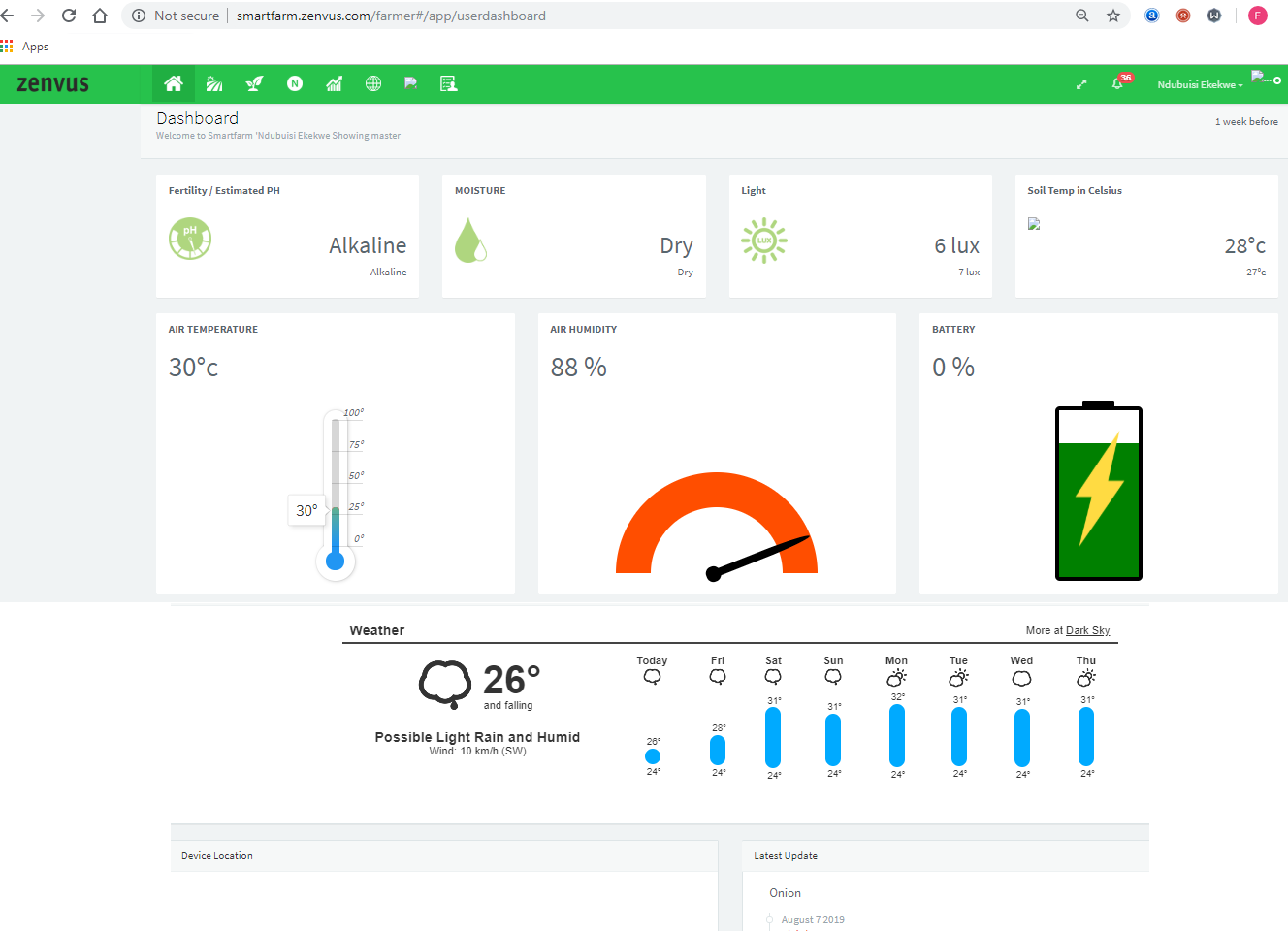Follow the Dark Sky link

(1087, 630)
